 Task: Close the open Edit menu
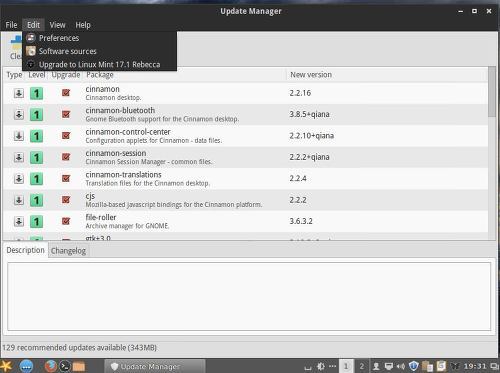tap(33, 25)
